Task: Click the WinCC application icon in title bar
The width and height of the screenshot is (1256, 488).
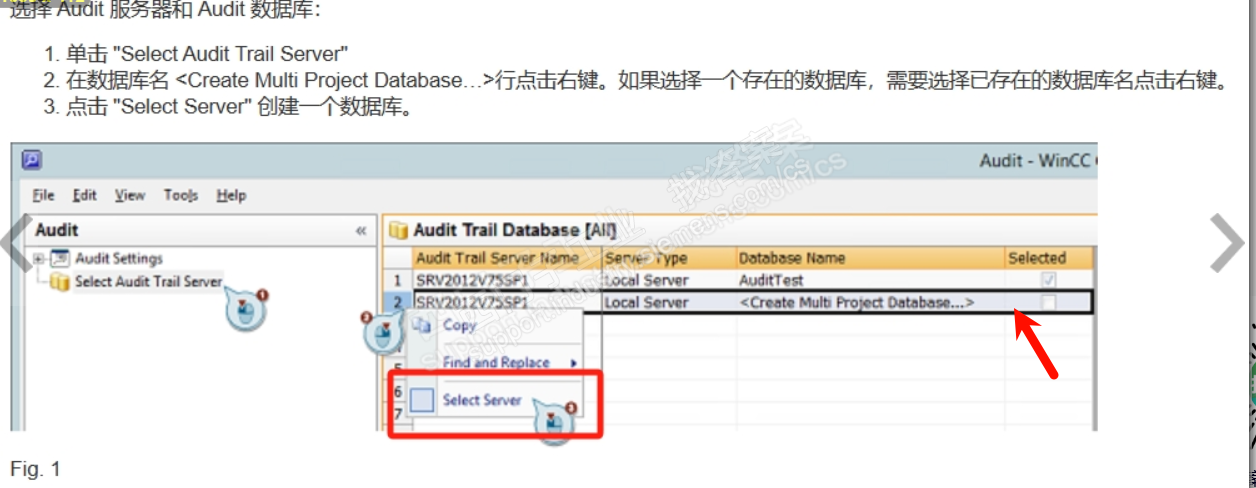Action: pyautogui.click(x=30, y=160)
